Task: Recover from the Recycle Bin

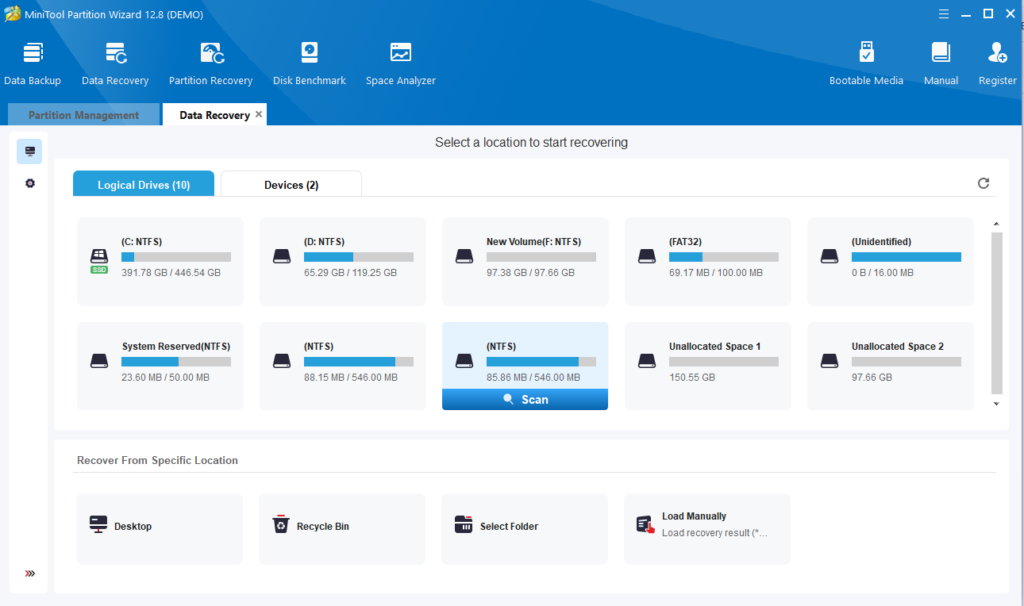Action: 342,528
